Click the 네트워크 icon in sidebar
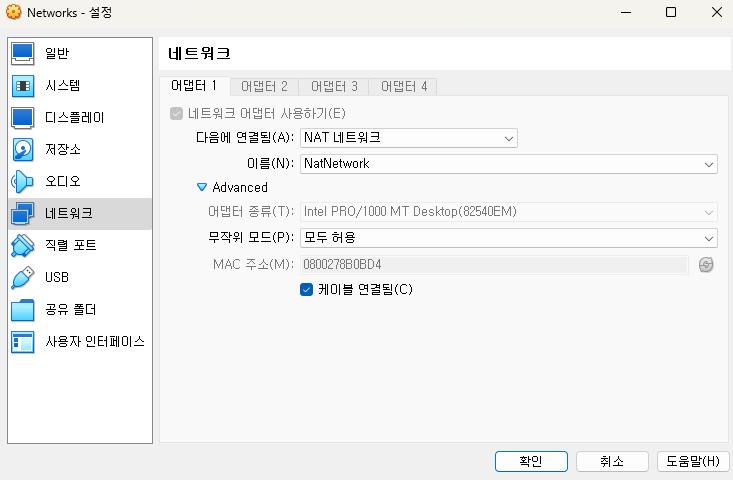The width and height of the screenshot is (733, 480). point(22,214)
